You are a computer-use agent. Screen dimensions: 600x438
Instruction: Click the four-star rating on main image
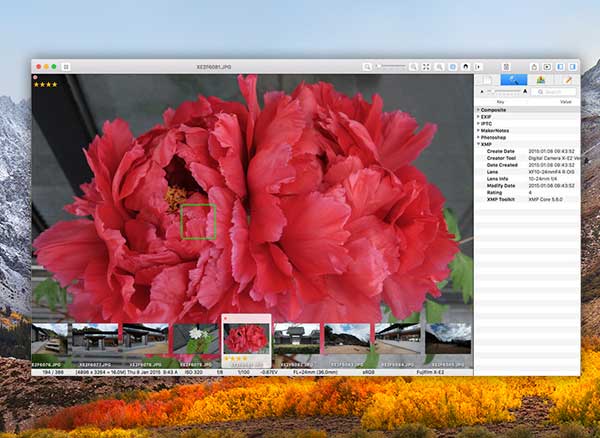(46, 85)
